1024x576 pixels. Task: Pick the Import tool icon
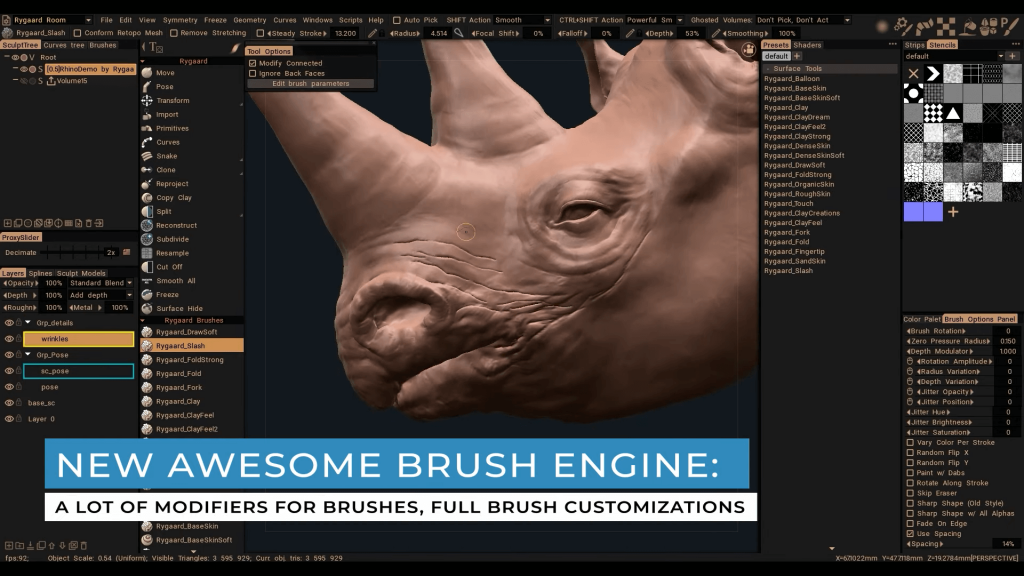tap(147, 114)
